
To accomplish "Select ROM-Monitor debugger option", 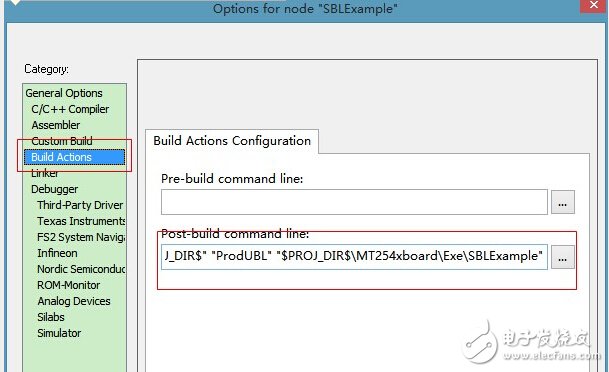I will [68, 285].
